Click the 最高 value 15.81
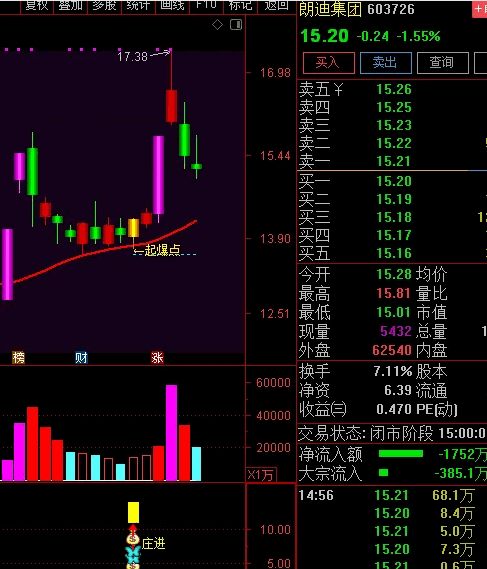The width and height of the screenshot is (487, 569). point(394,293)
